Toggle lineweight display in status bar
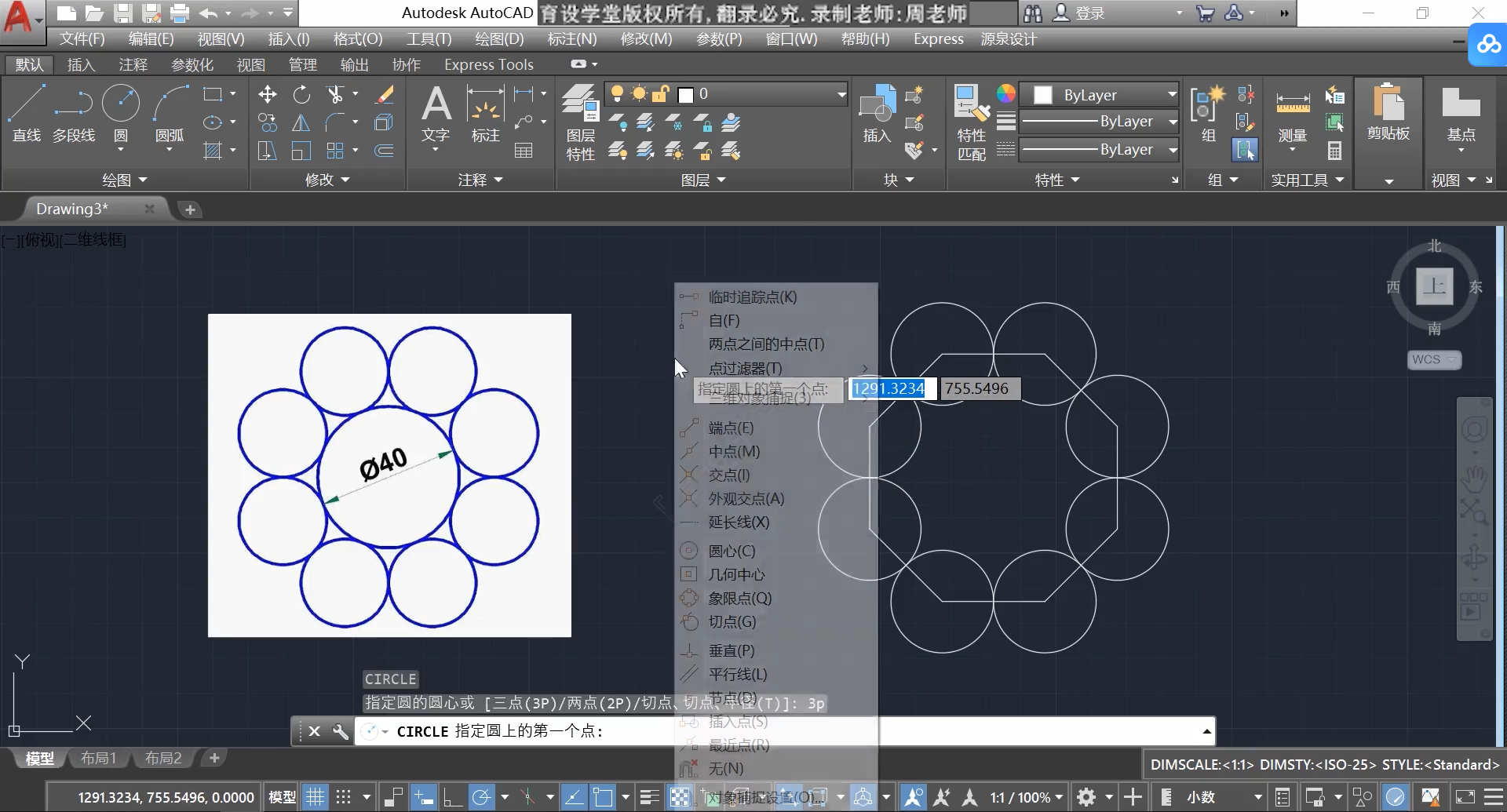 (649, 797)
